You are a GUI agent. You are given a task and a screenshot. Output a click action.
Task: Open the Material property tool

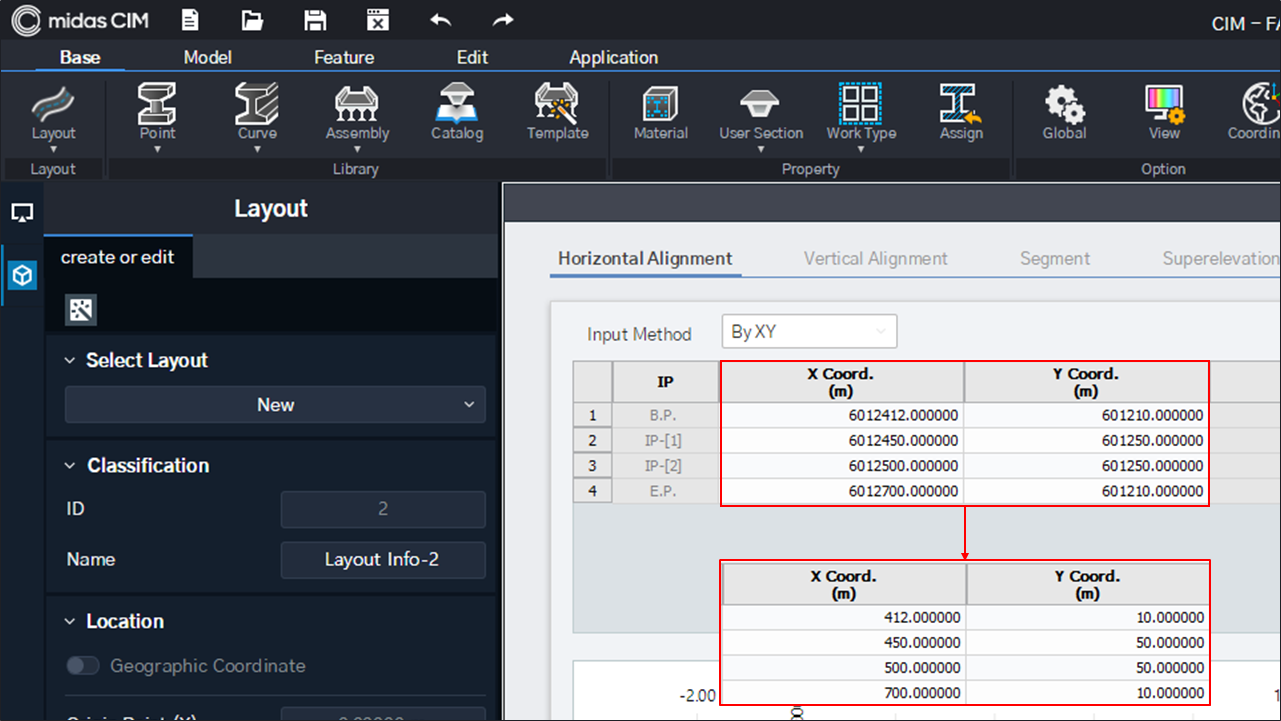click(x=661, y=112)
